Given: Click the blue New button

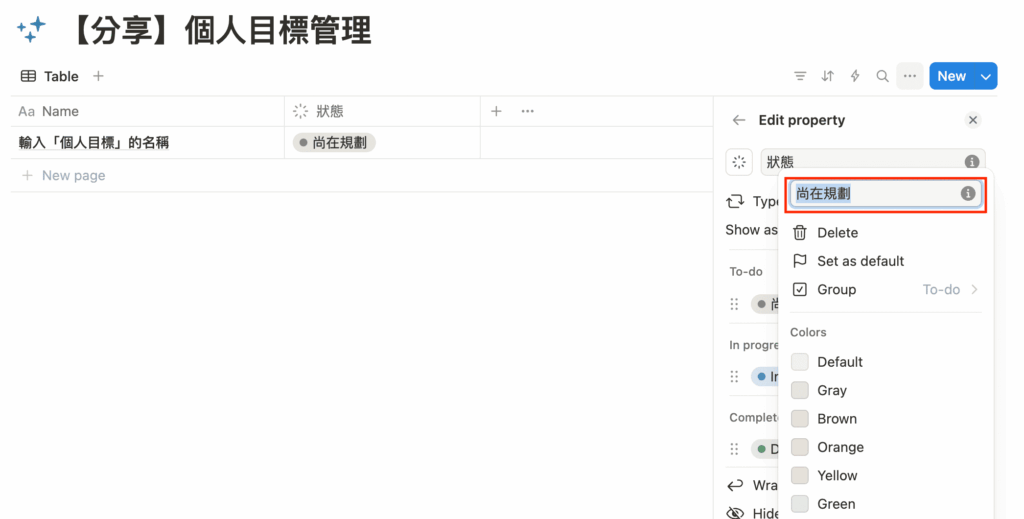Looking at the screenshot, I should click(951, 76).
